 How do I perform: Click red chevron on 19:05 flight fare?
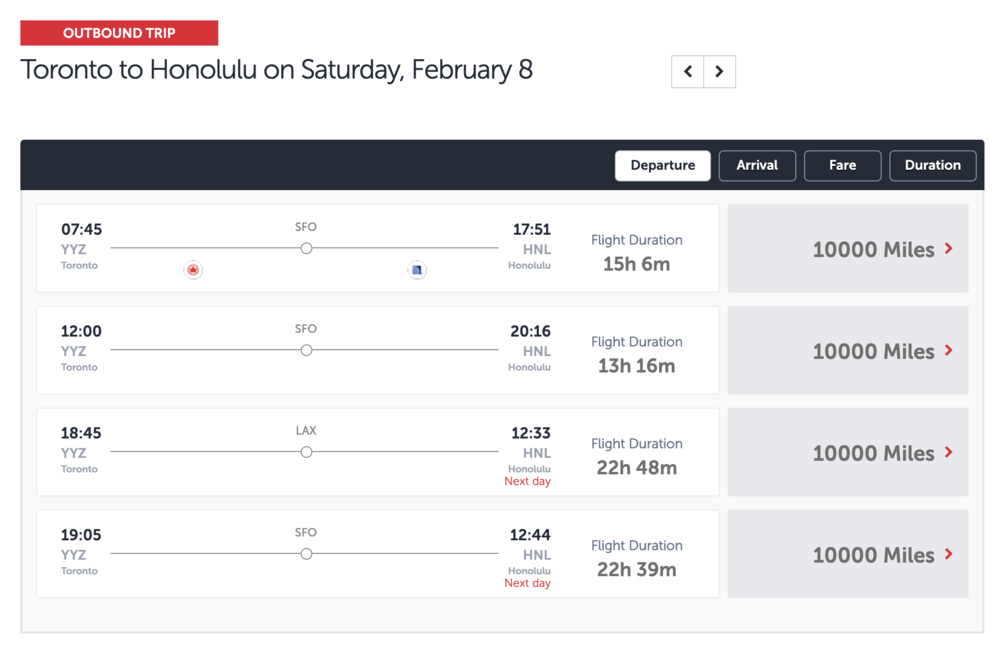(x=949, y=554)
